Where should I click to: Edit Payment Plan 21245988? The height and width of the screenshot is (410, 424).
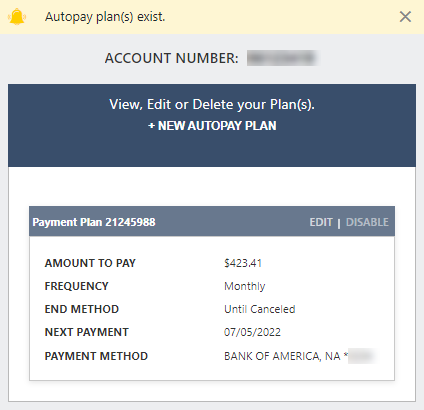click(321, 222)
